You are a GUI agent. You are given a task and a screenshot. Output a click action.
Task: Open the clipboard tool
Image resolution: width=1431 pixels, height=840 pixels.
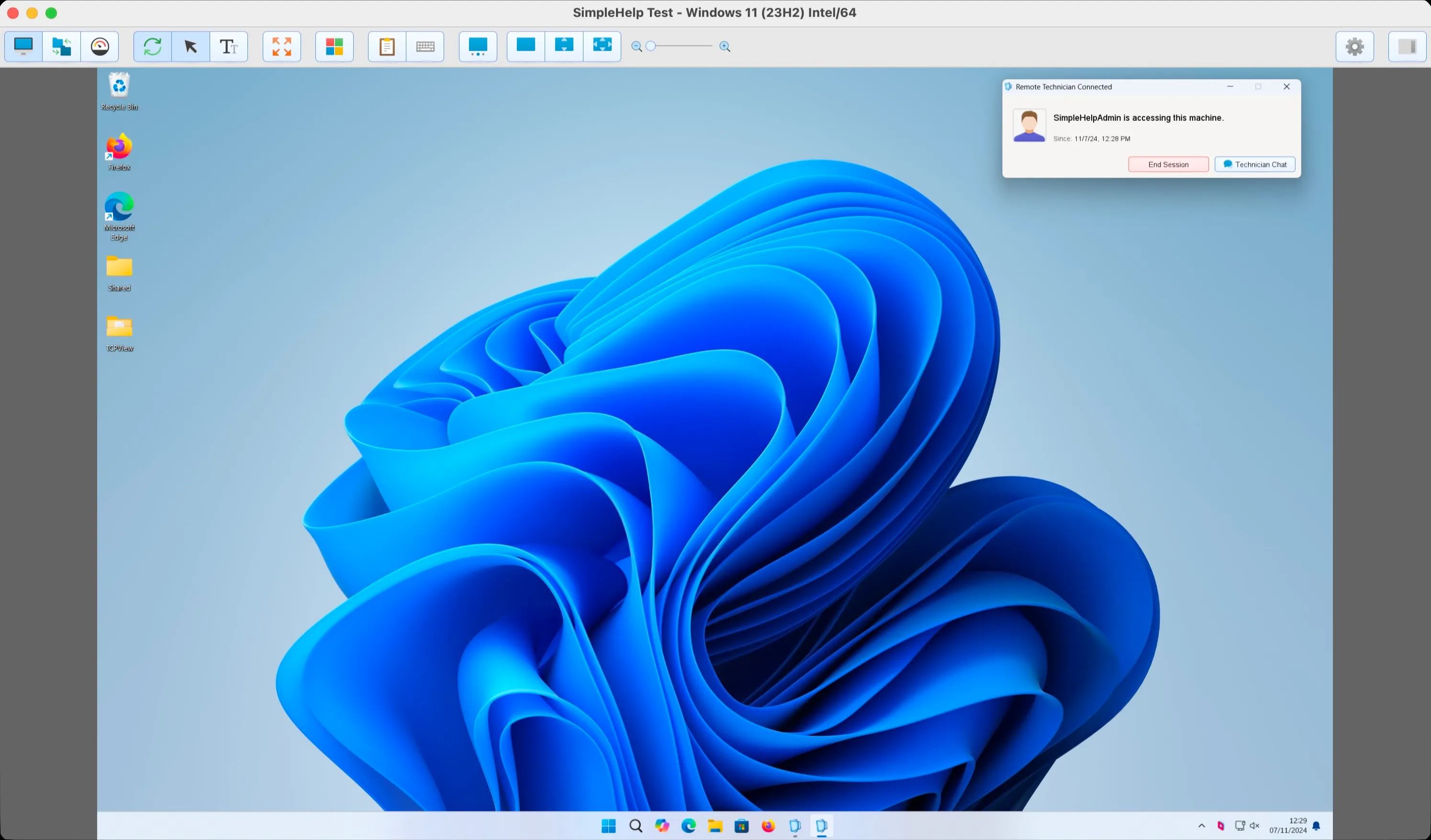[x=387, y=46]
